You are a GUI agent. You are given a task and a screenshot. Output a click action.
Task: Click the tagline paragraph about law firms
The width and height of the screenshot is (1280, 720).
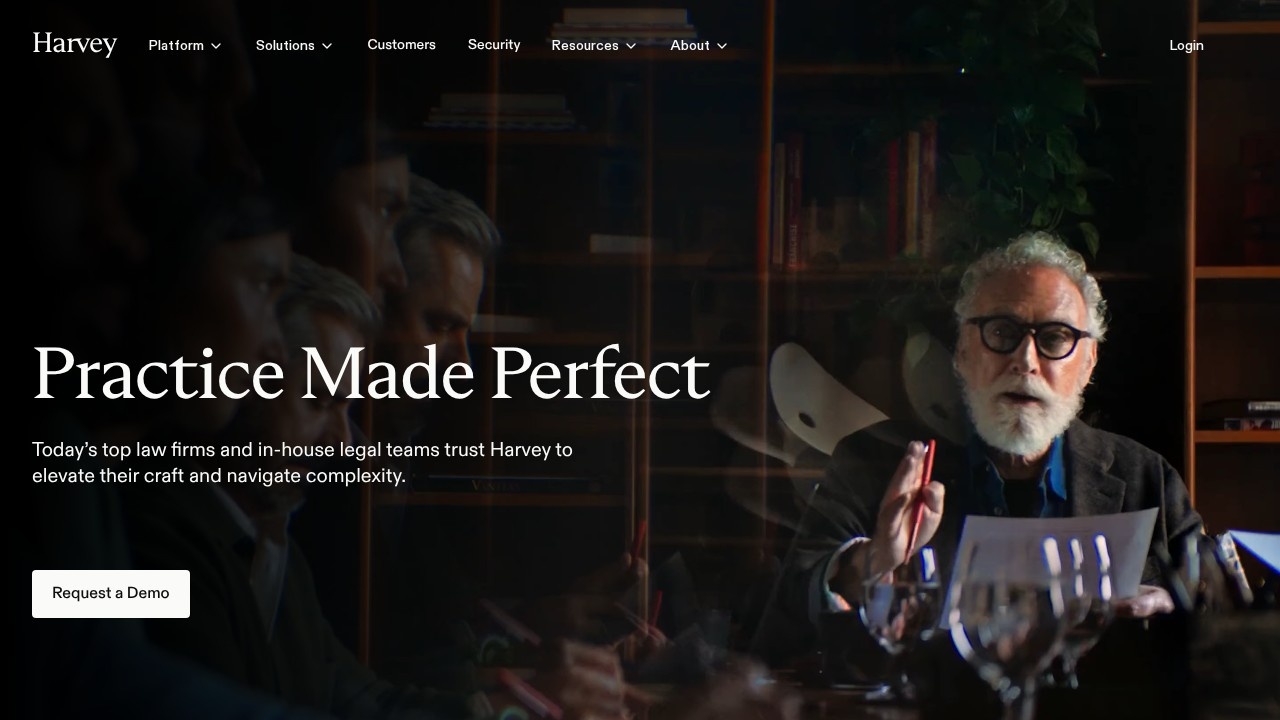[302, 463]
